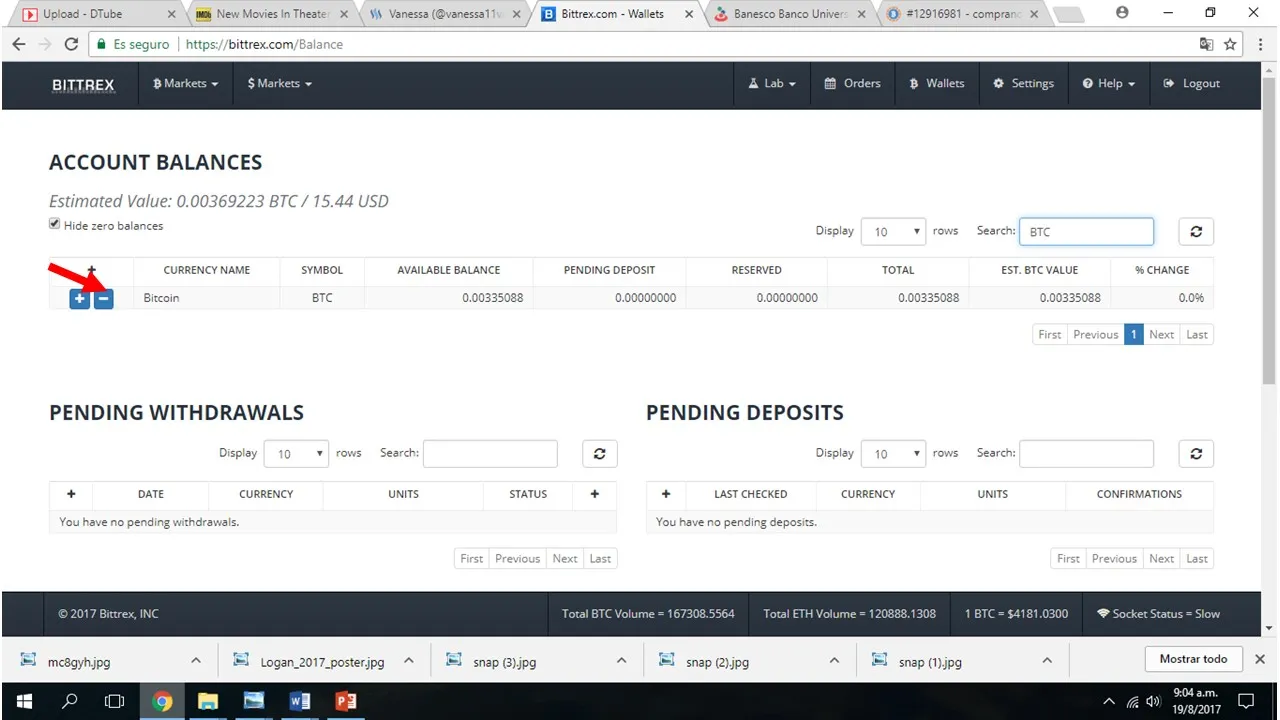Uncheck Hide zero balances
Screen dimensions: 1280x720
click(x=55, y=224)
